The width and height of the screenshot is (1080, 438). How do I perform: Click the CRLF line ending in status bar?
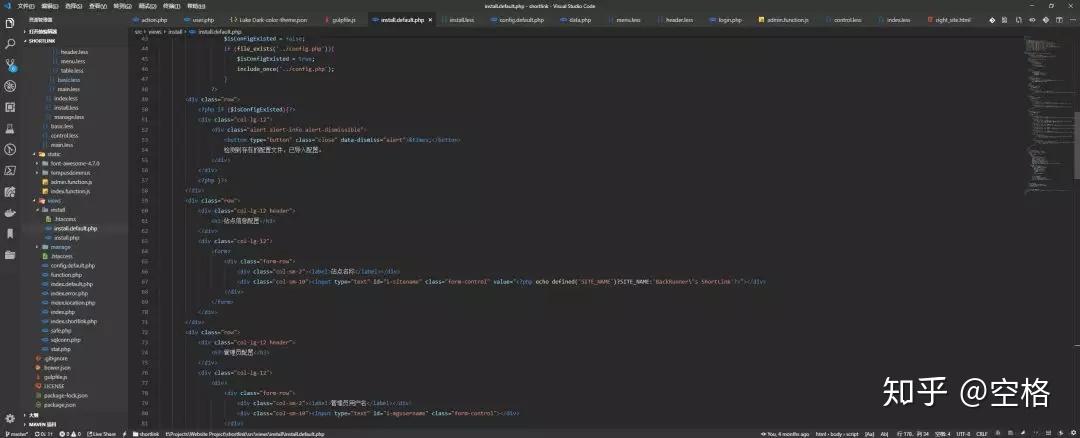pos(981,434)
